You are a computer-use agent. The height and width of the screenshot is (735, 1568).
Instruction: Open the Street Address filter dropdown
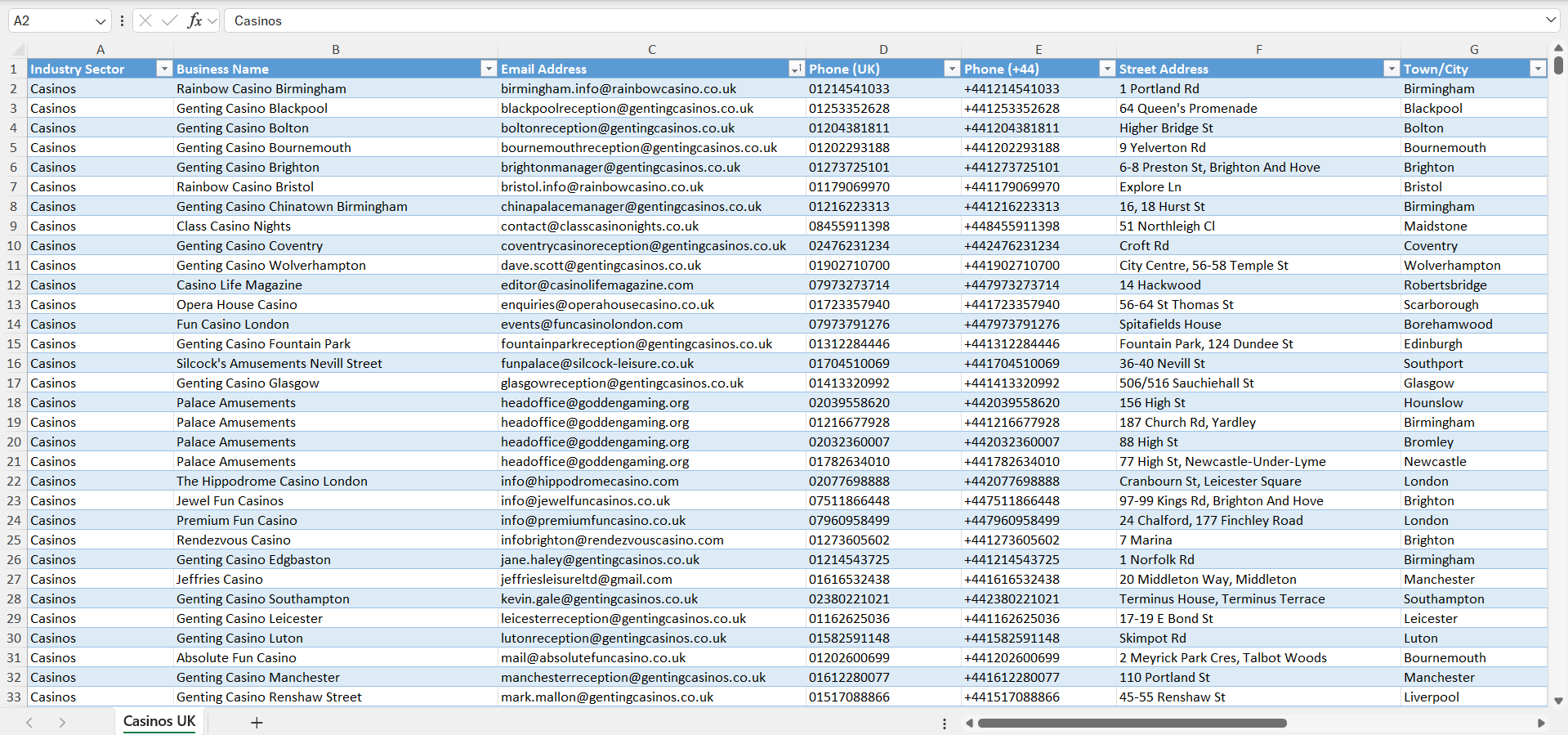[1392, 69]
